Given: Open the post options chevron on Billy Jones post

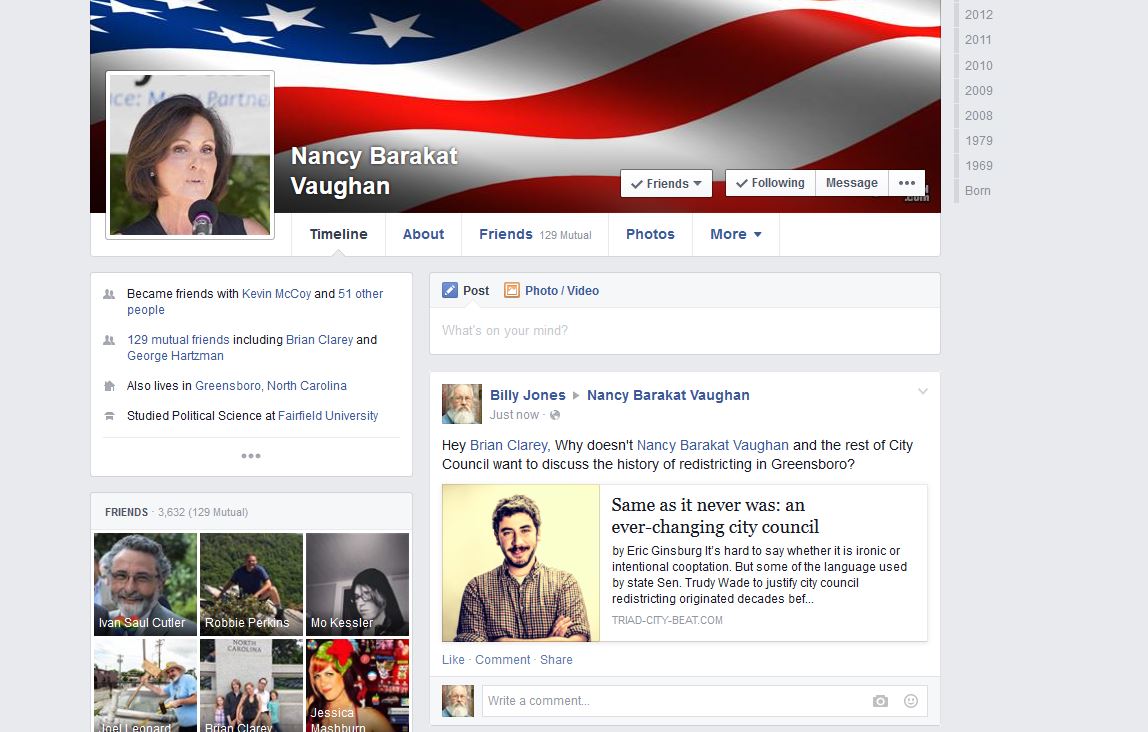Looking at the screenshot, I should pyautogui.click(x=922, y=392).
